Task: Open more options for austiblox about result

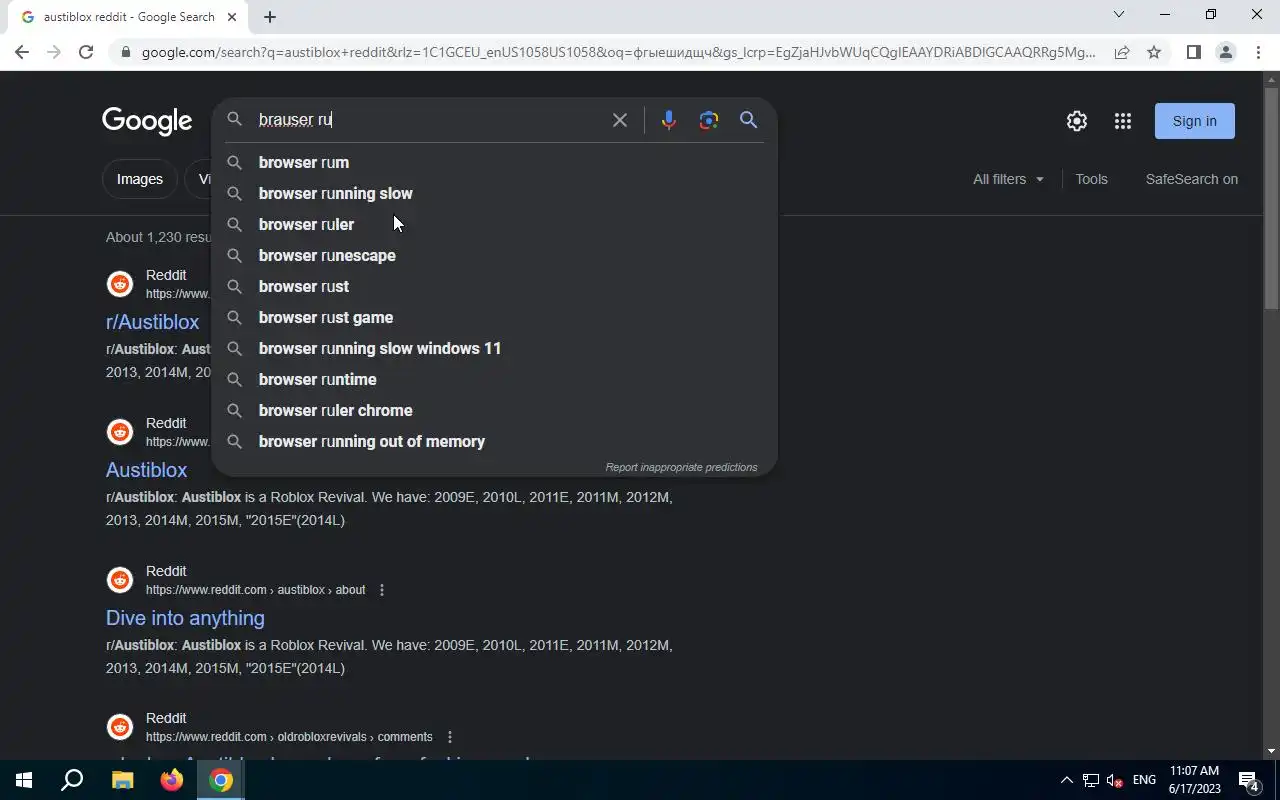Action: [x=382, y=590]
